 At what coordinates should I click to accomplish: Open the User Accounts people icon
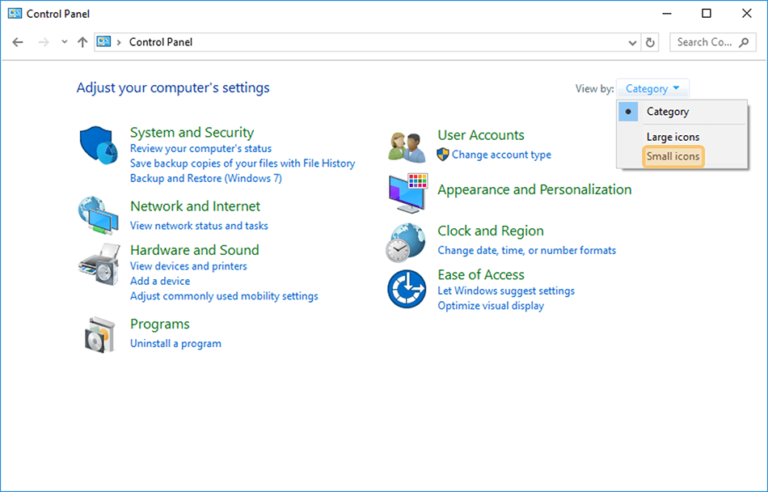pyautogui.click(x=407, y=147)
